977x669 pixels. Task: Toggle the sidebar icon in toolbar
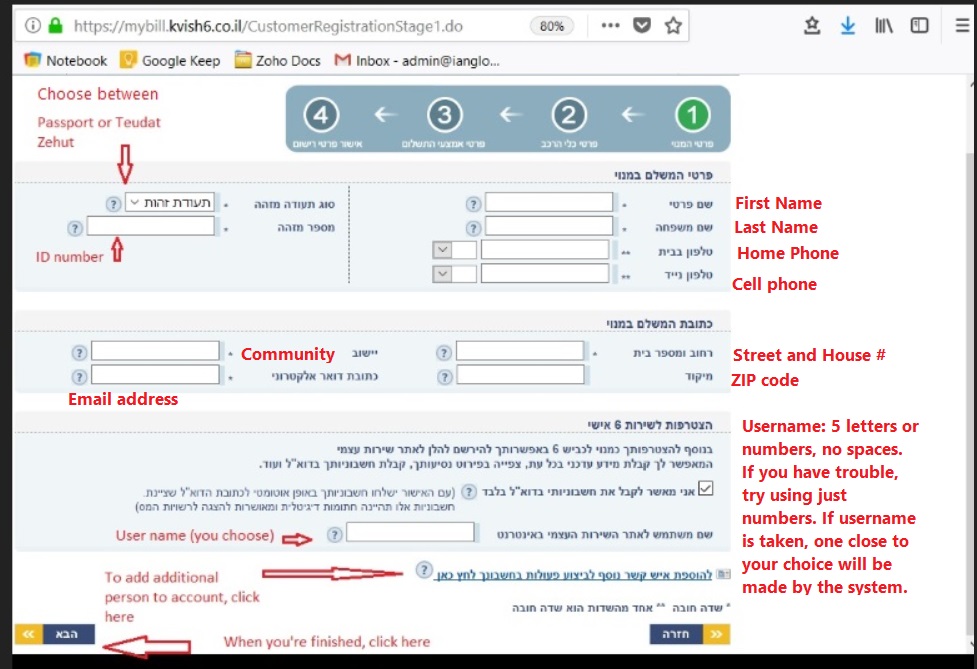920,26
